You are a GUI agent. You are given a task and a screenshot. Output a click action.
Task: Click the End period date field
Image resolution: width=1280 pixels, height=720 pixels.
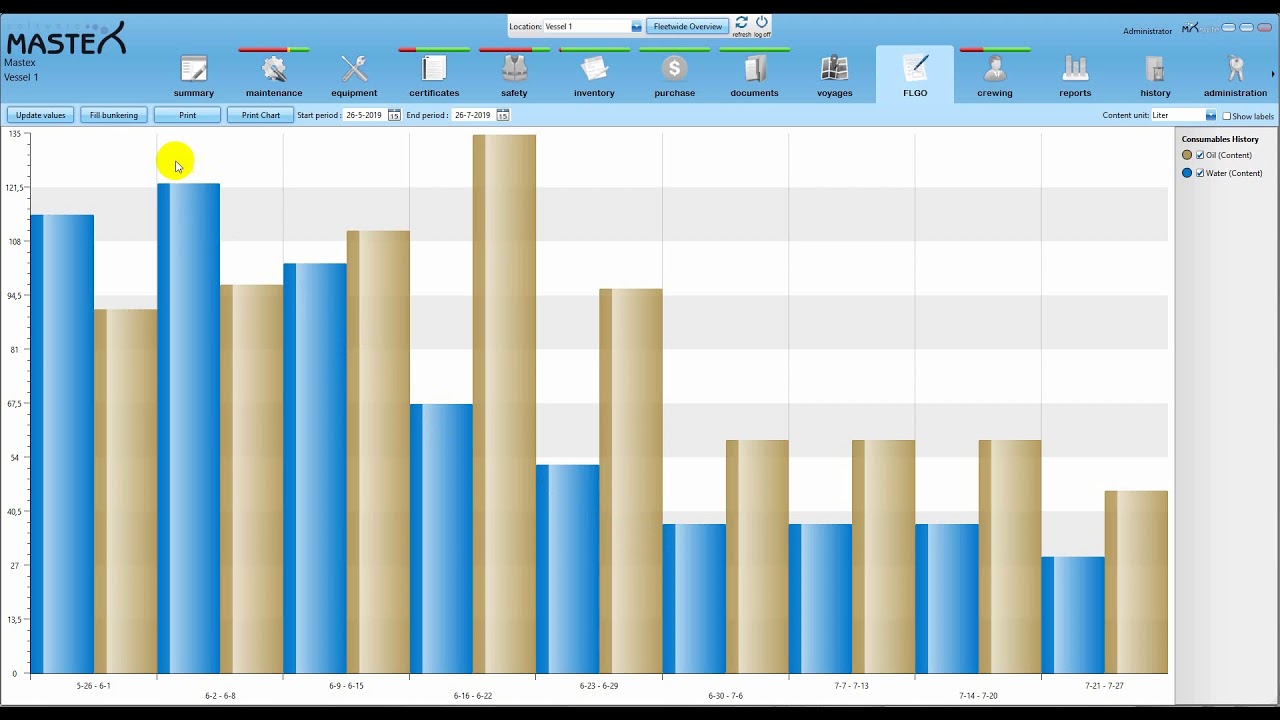(473, 115)
